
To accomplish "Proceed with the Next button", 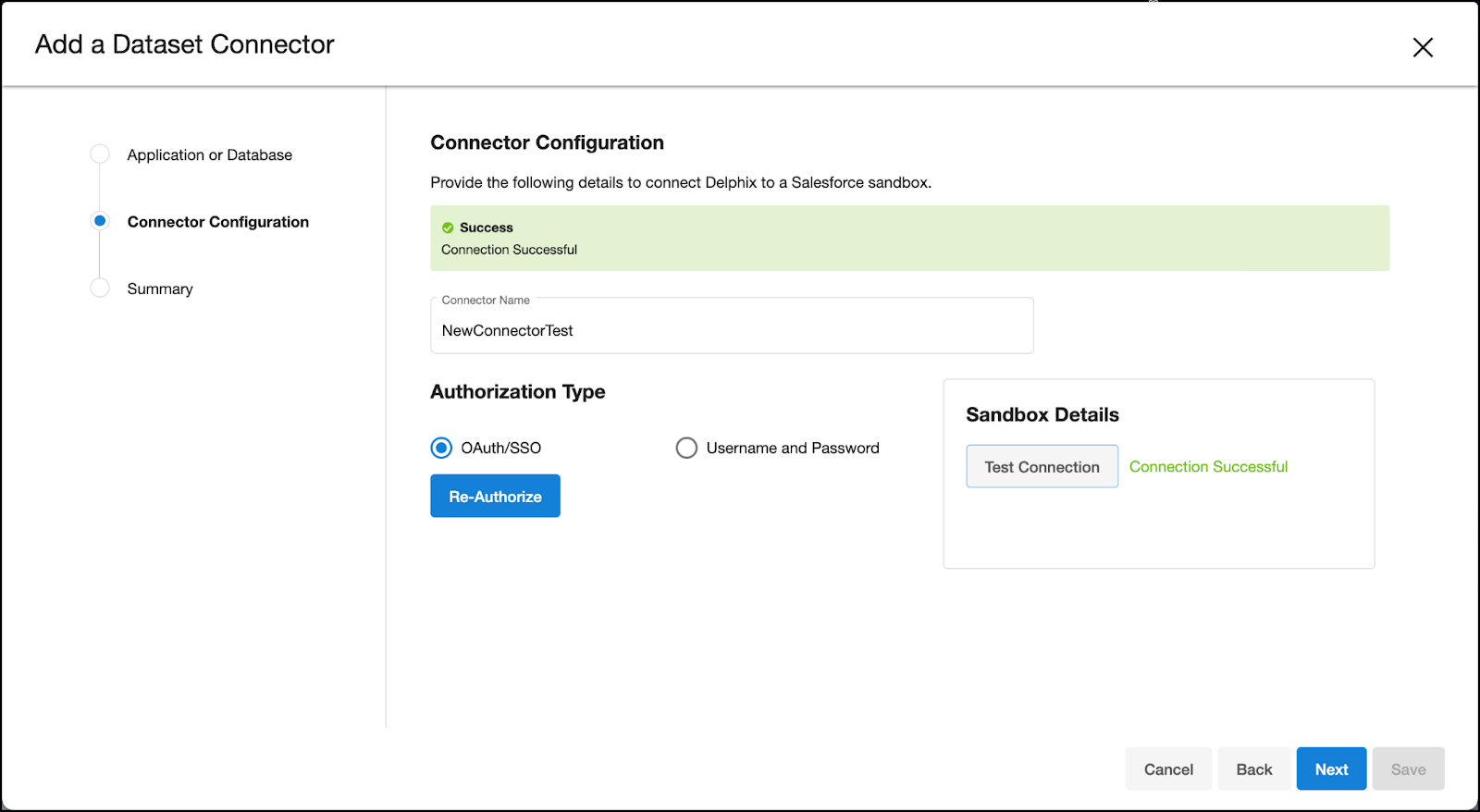I will pyautogui.click(x=1331, y=769).
